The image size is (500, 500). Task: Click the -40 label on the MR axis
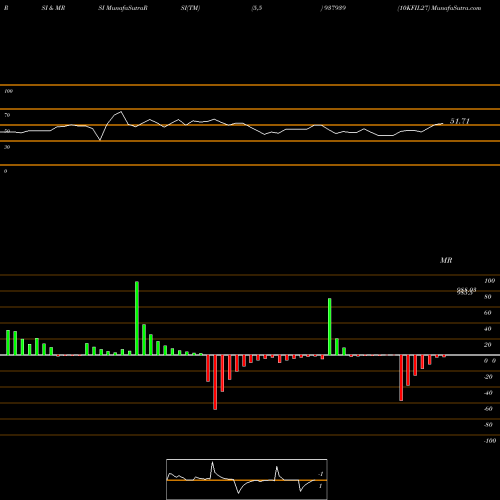(488, 393)
